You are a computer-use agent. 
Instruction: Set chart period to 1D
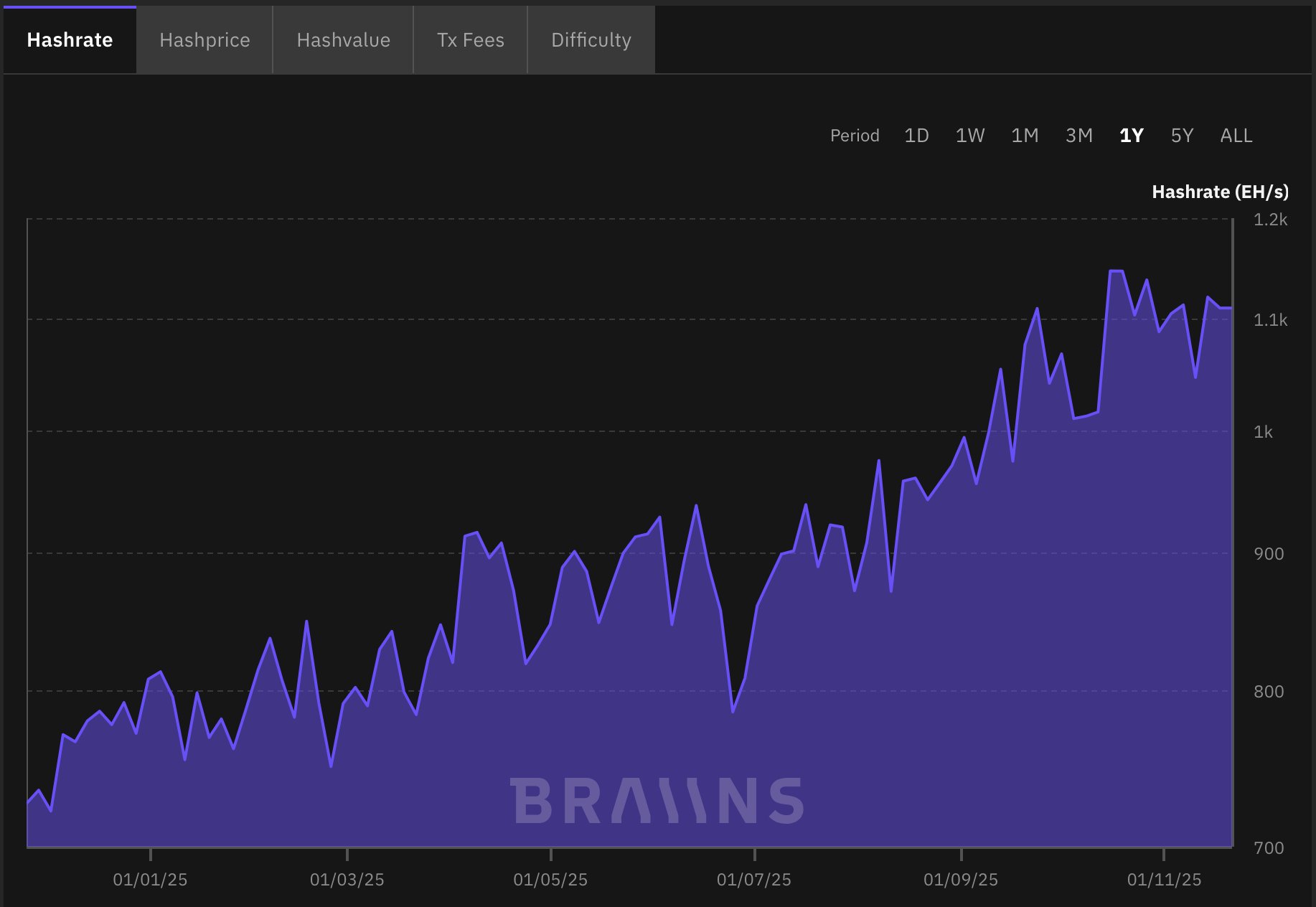tap(916, 136)
